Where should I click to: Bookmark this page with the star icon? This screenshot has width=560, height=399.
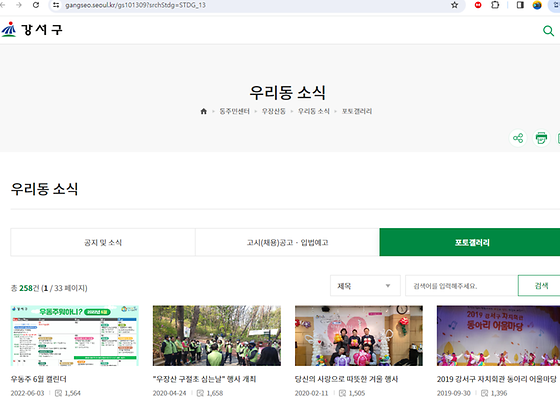[454, 5]
